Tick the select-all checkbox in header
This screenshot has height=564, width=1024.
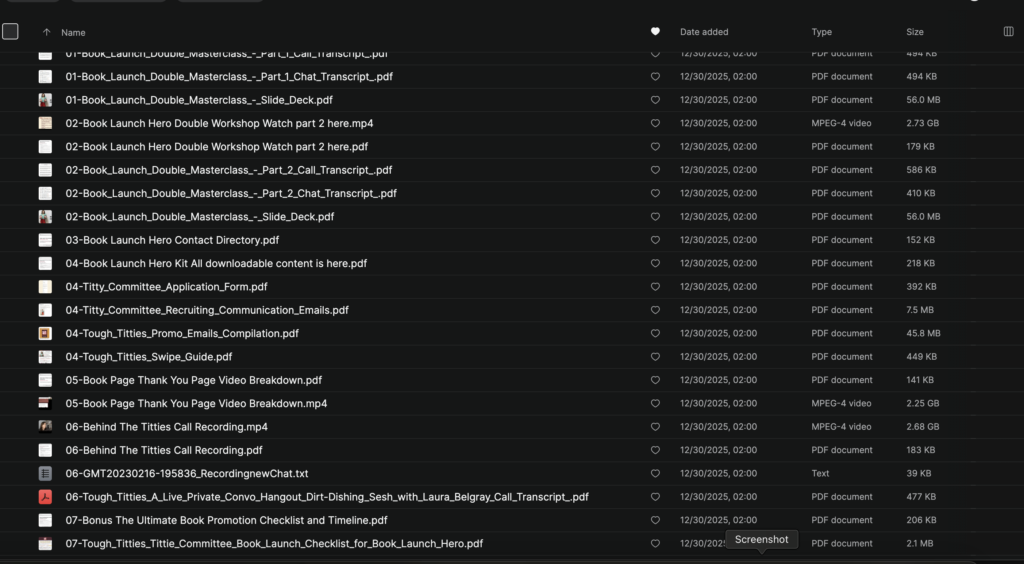pyautogui.click(x=10, y=31)
